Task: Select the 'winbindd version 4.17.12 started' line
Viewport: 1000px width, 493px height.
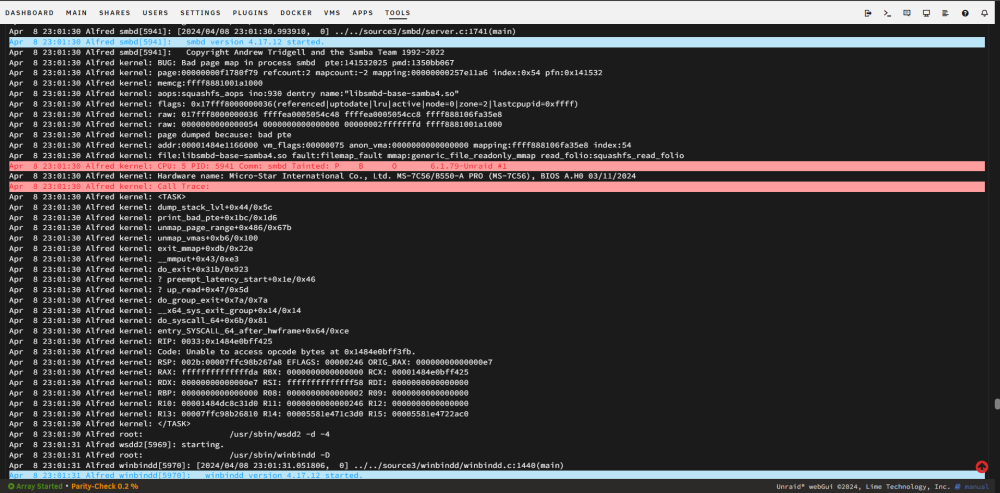Action: pos(498,476)
